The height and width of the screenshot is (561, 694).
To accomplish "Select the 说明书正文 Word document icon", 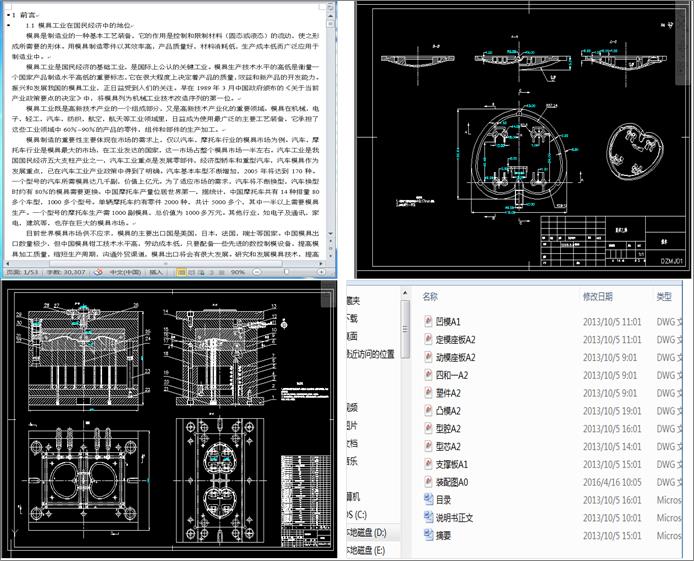I will coord(428,517).
